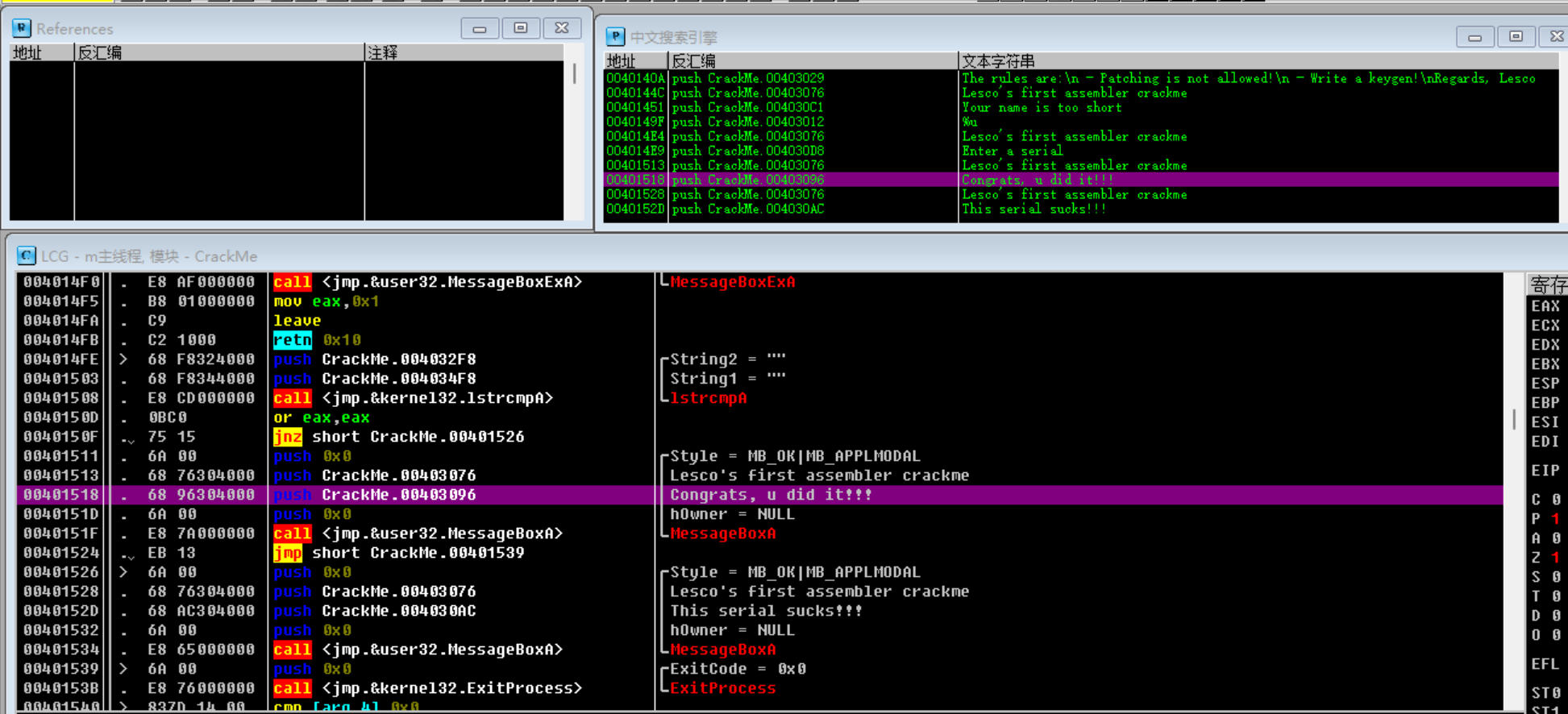Maximize the 中文搜索引擎 window
Viewport: 1568px width, 714px height.
pyautogui.click(x=1516, y=37)
